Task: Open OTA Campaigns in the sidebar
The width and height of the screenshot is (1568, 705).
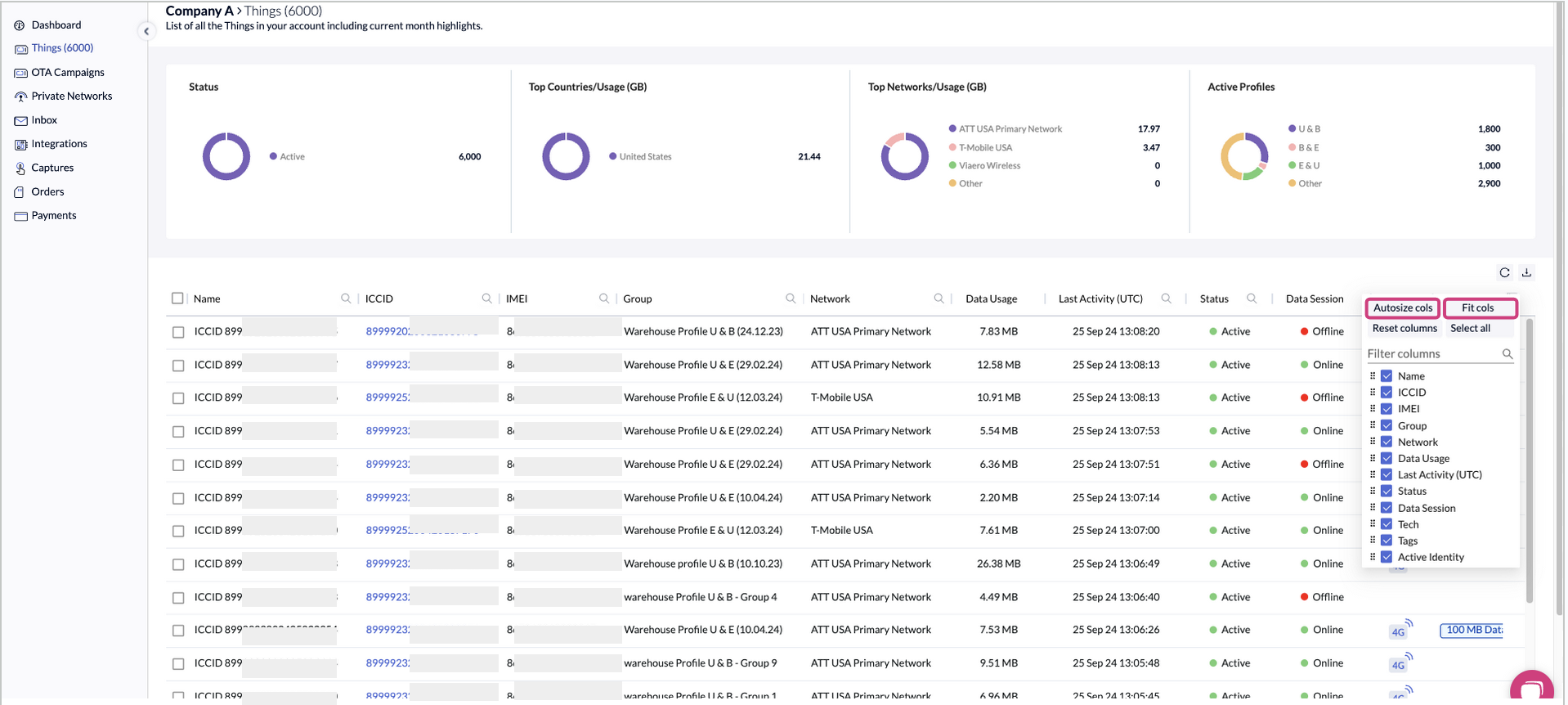Action: (x=68, y=72)
